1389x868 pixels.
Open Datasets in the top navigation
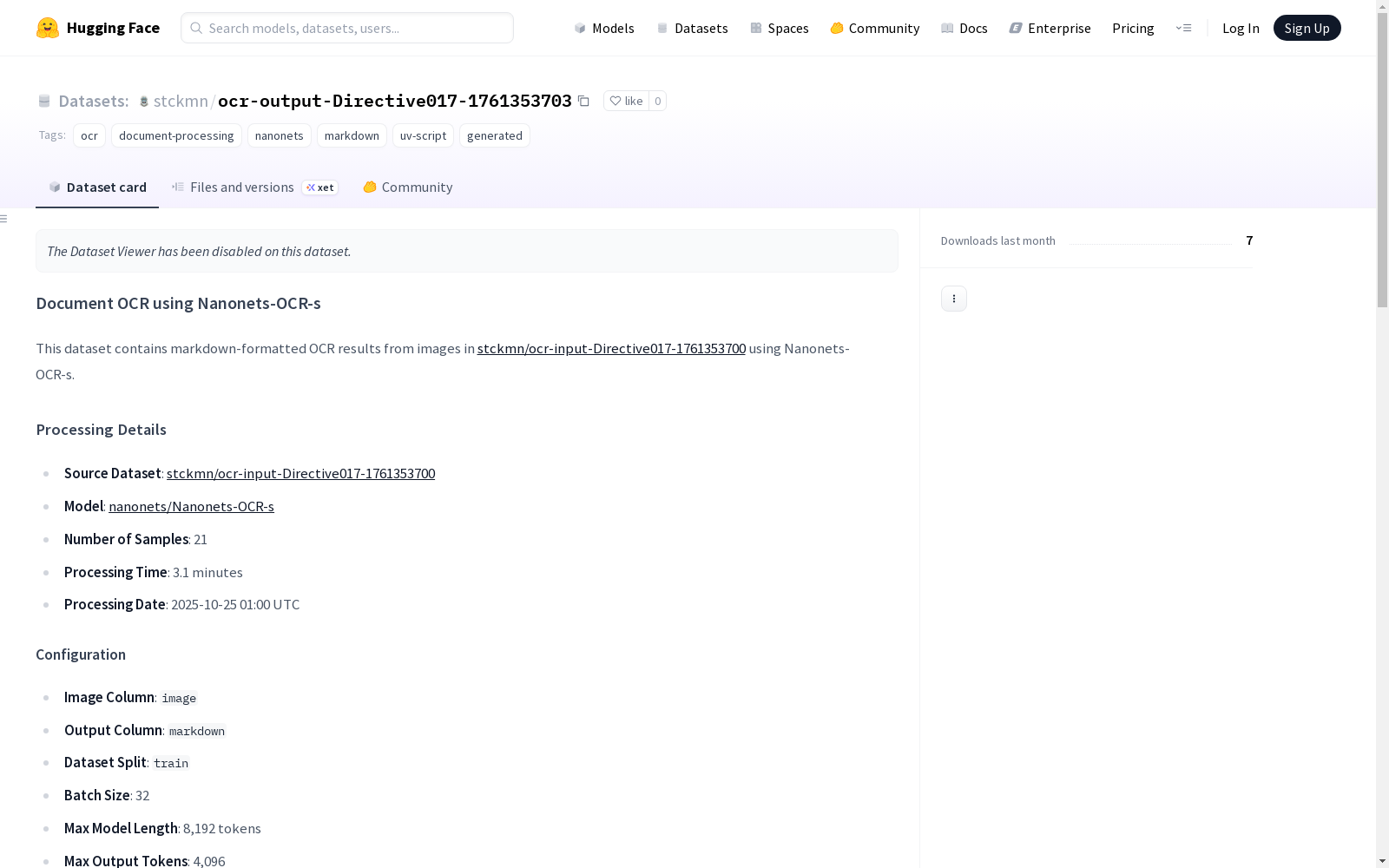click(x=692, y=28)
